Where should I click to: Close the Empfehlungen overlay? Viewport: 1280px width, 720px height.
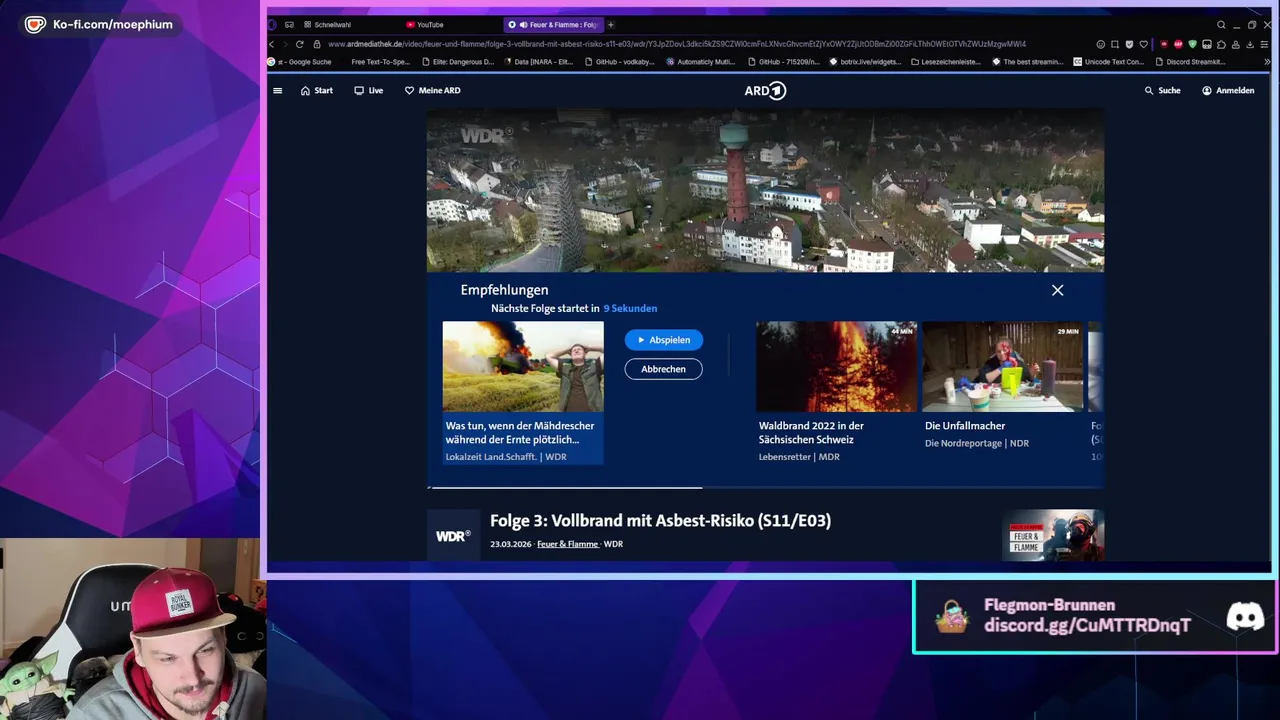[1057, 290]
